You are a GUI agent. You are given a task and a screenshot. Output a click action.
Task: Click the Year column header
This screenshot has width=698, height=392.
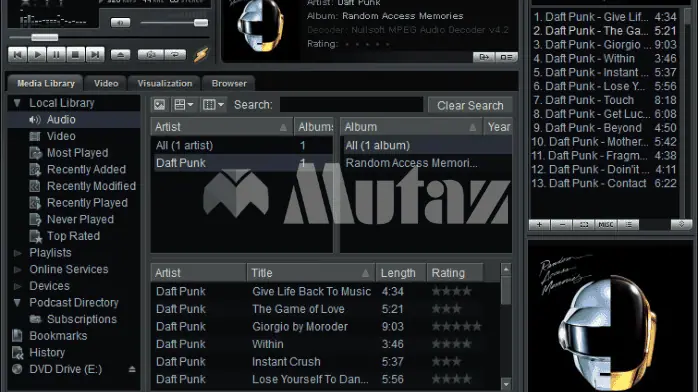[x=498, y=127]
